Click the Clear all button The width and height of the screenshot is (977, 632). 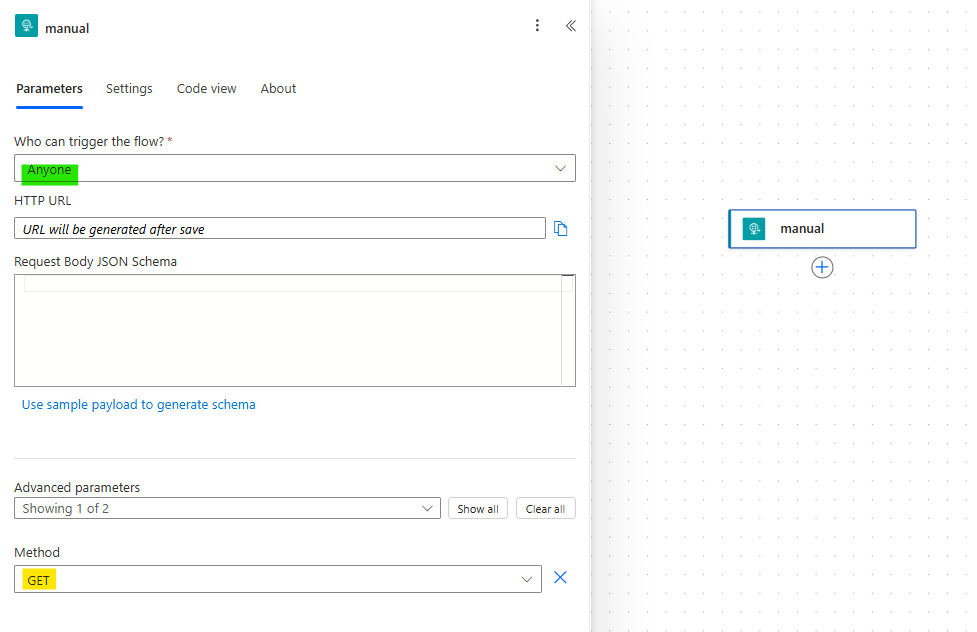click(x=545, y=508)
